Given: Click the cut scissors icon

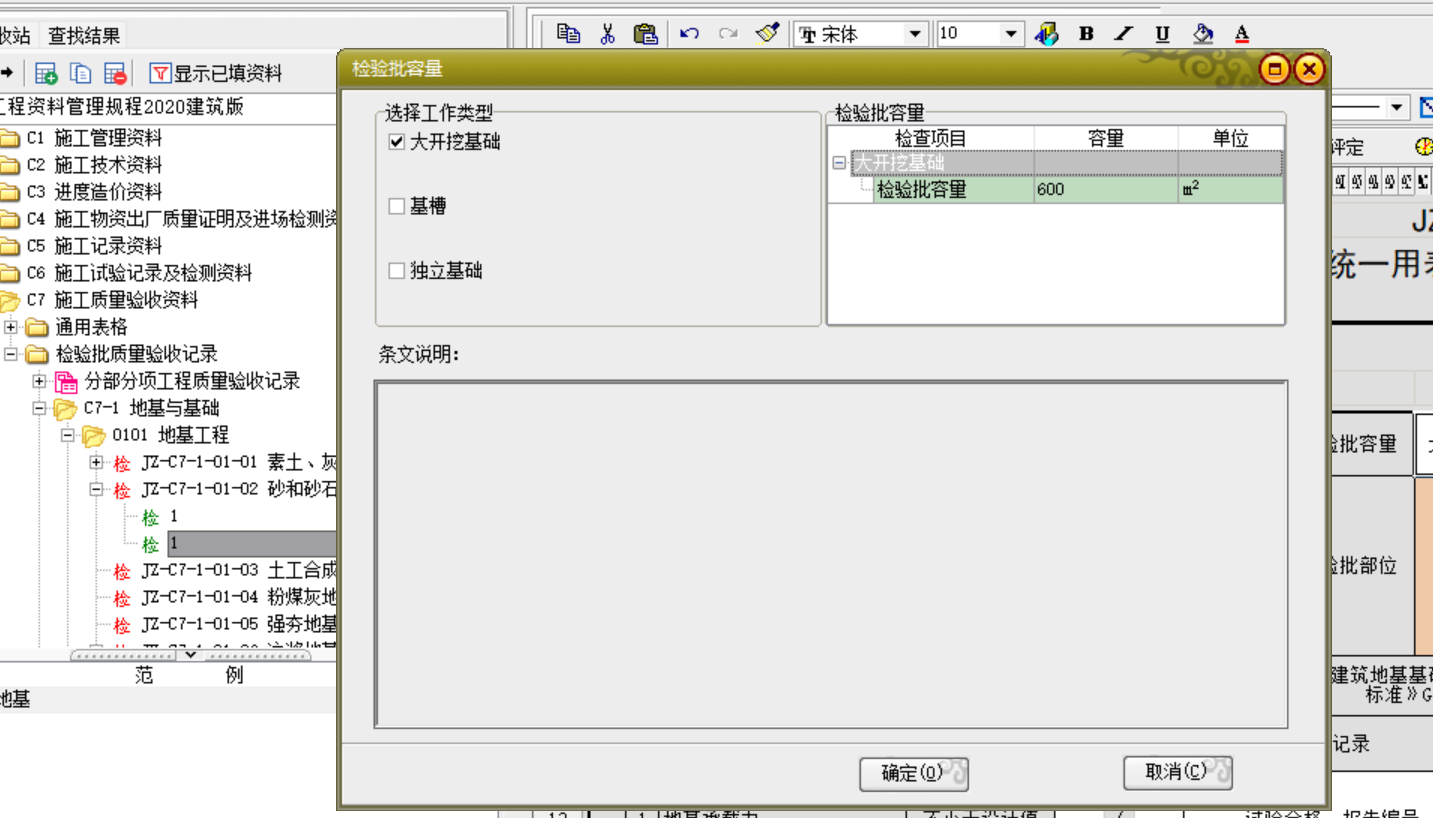Looking at the screenshot, I should 607,34.
